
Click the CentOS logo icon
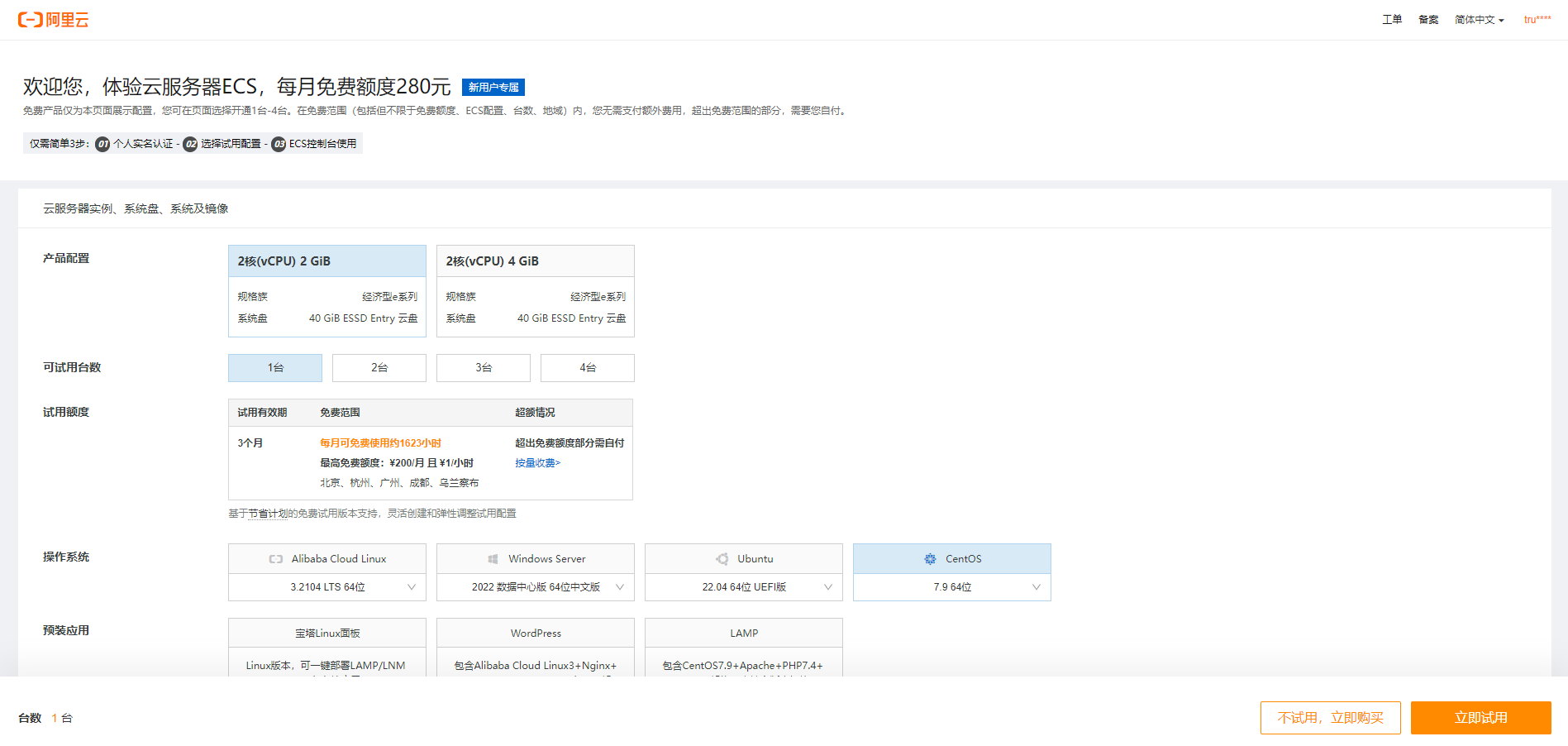coord(930,559)
